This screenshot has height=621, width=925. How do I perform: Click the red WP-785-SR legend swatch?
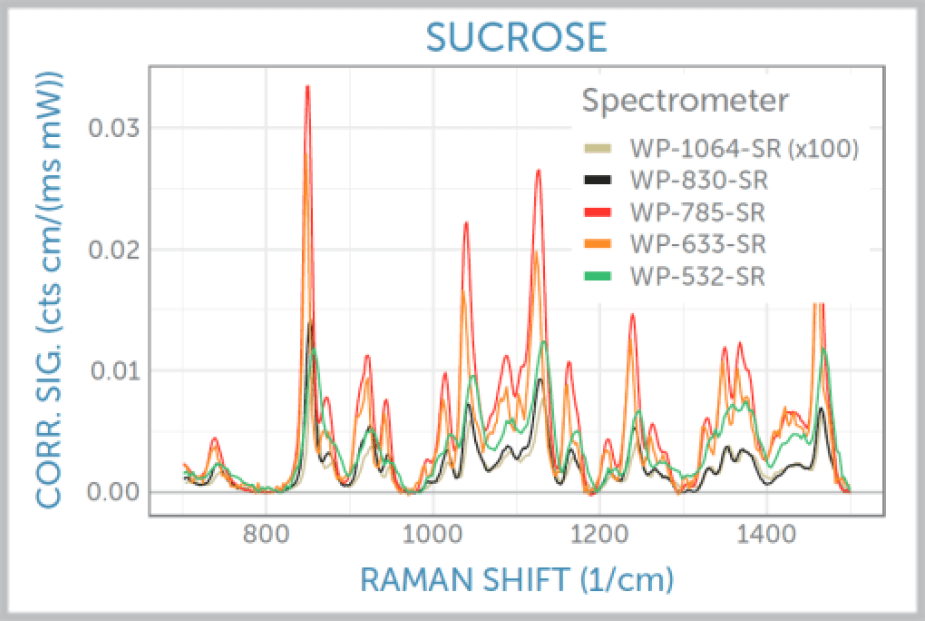[x=598, y=213]
